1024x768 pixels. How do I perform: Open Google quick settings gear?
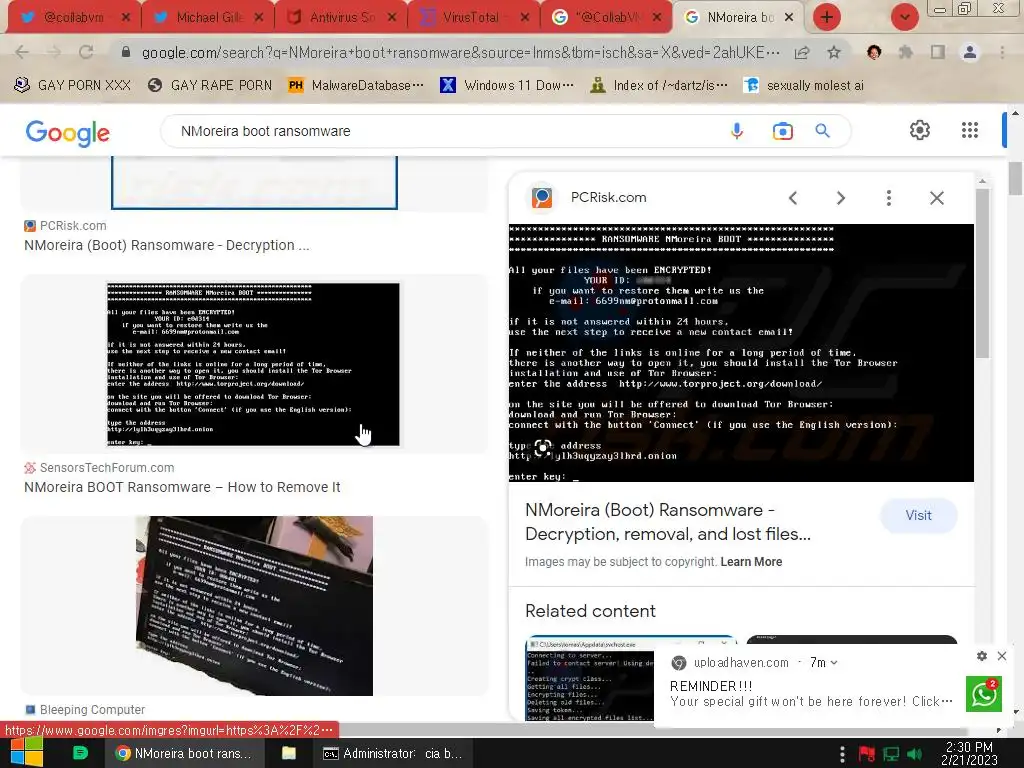(x=920, y=130)
